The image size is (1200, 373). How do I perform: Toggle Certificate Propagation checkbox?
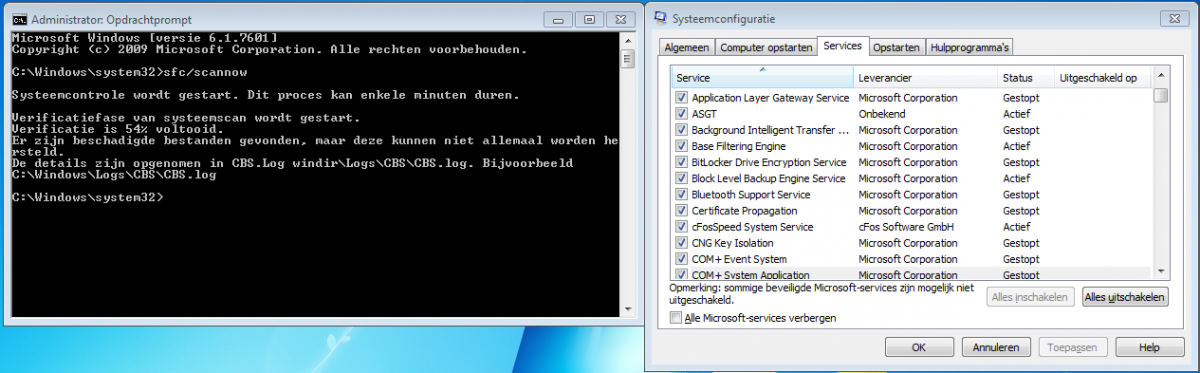(x=681, y=211)
